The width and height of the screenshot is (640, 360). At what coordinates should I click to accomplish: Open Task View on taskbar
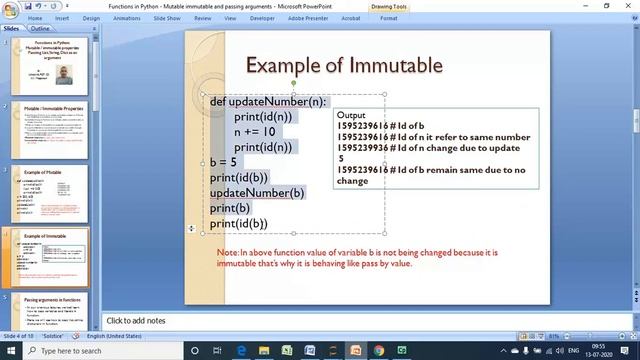click(217, 351)
